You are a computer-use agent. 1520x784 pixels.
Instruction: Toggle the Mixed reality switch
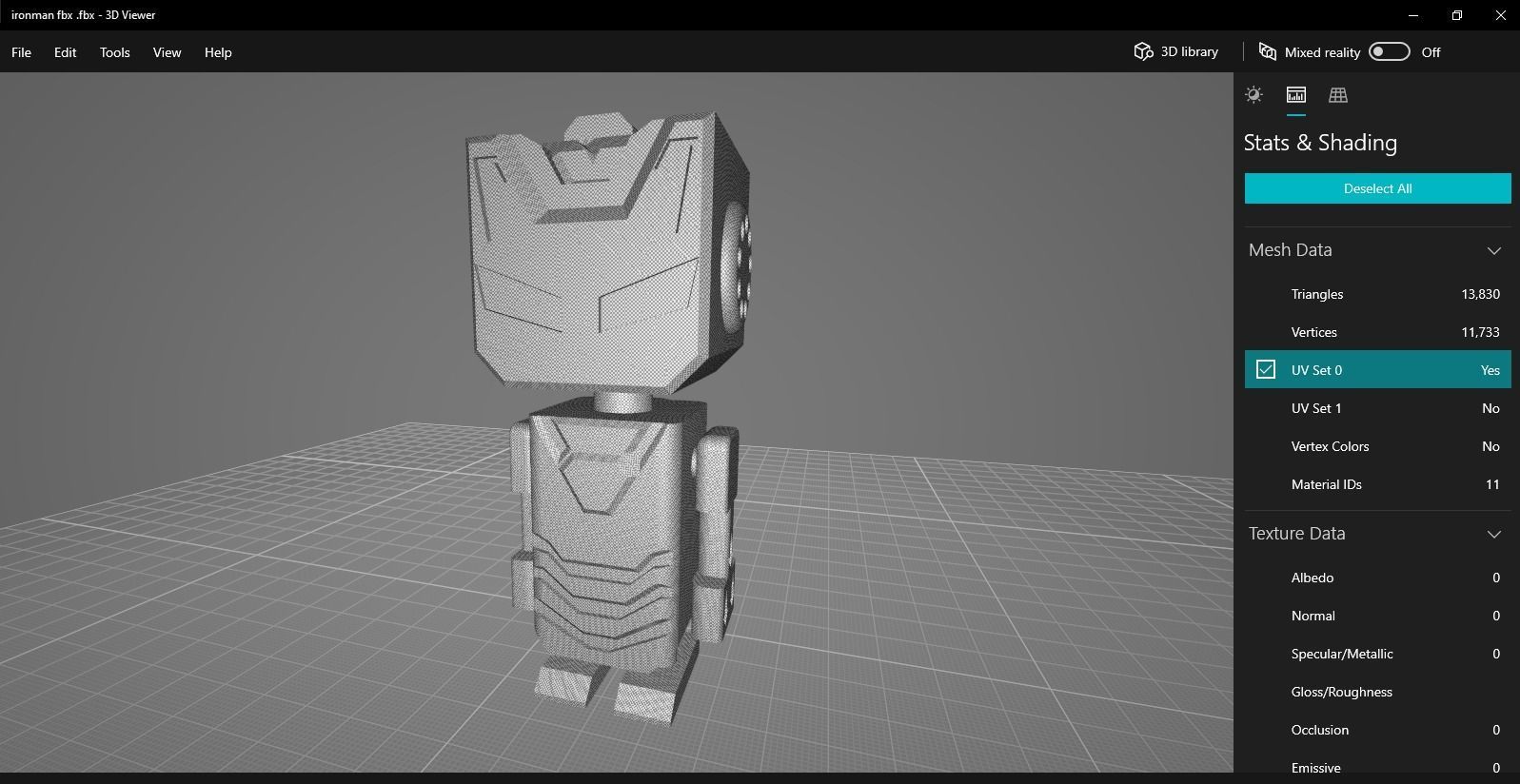pos(1389,51)
